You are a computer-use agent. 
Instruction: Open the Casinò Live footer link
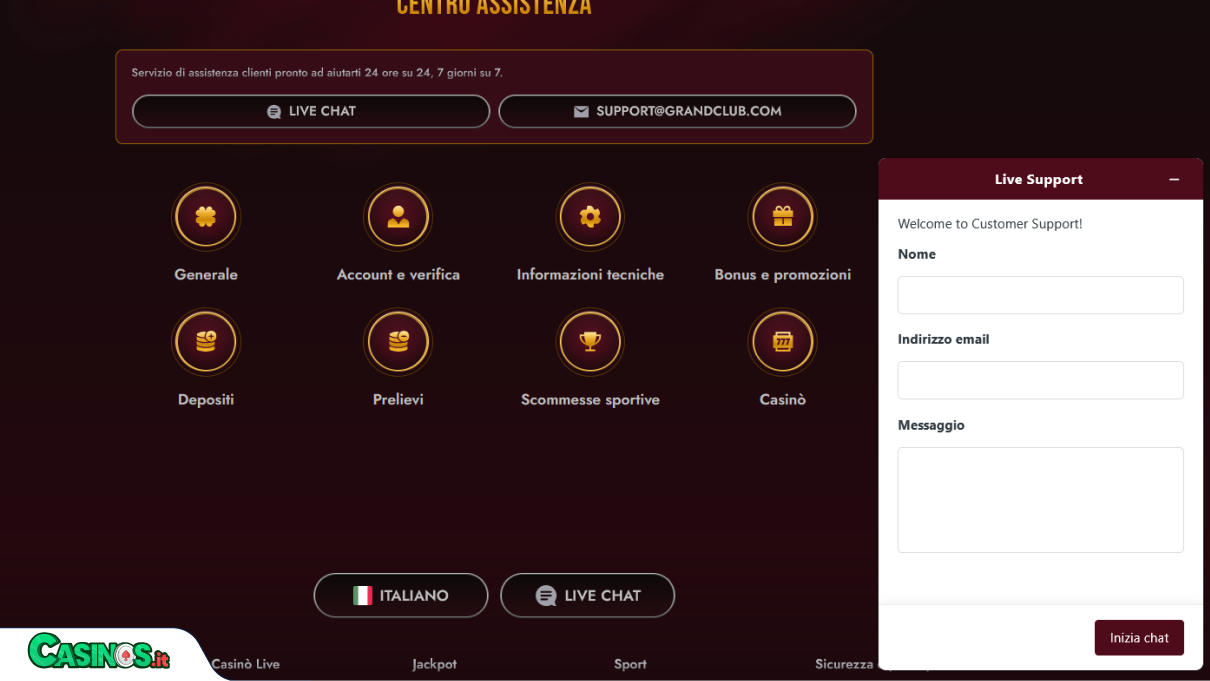click(246, 664)
